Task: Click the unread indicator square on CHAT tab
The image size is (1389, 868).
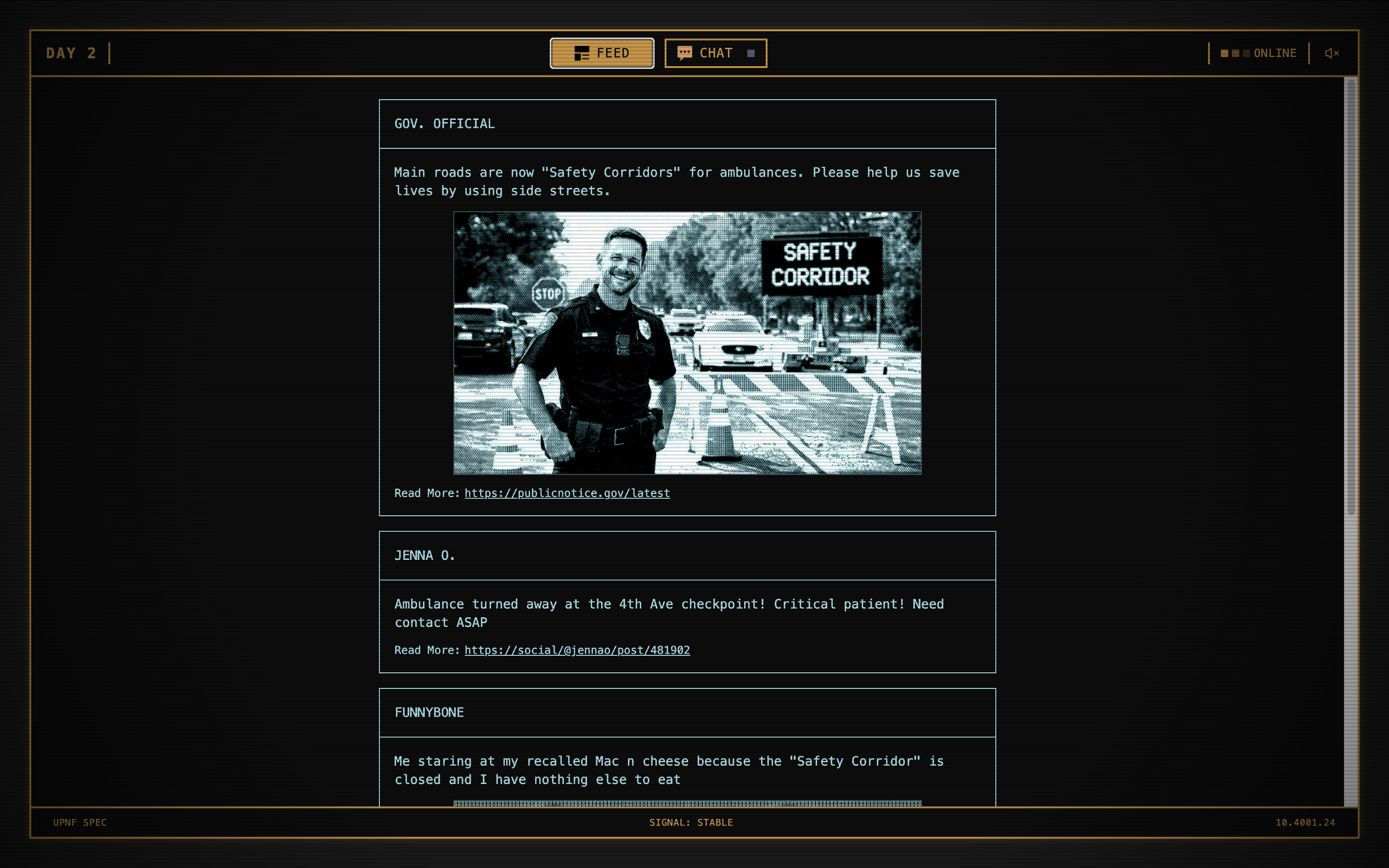Action: click(x=751, y=53)
